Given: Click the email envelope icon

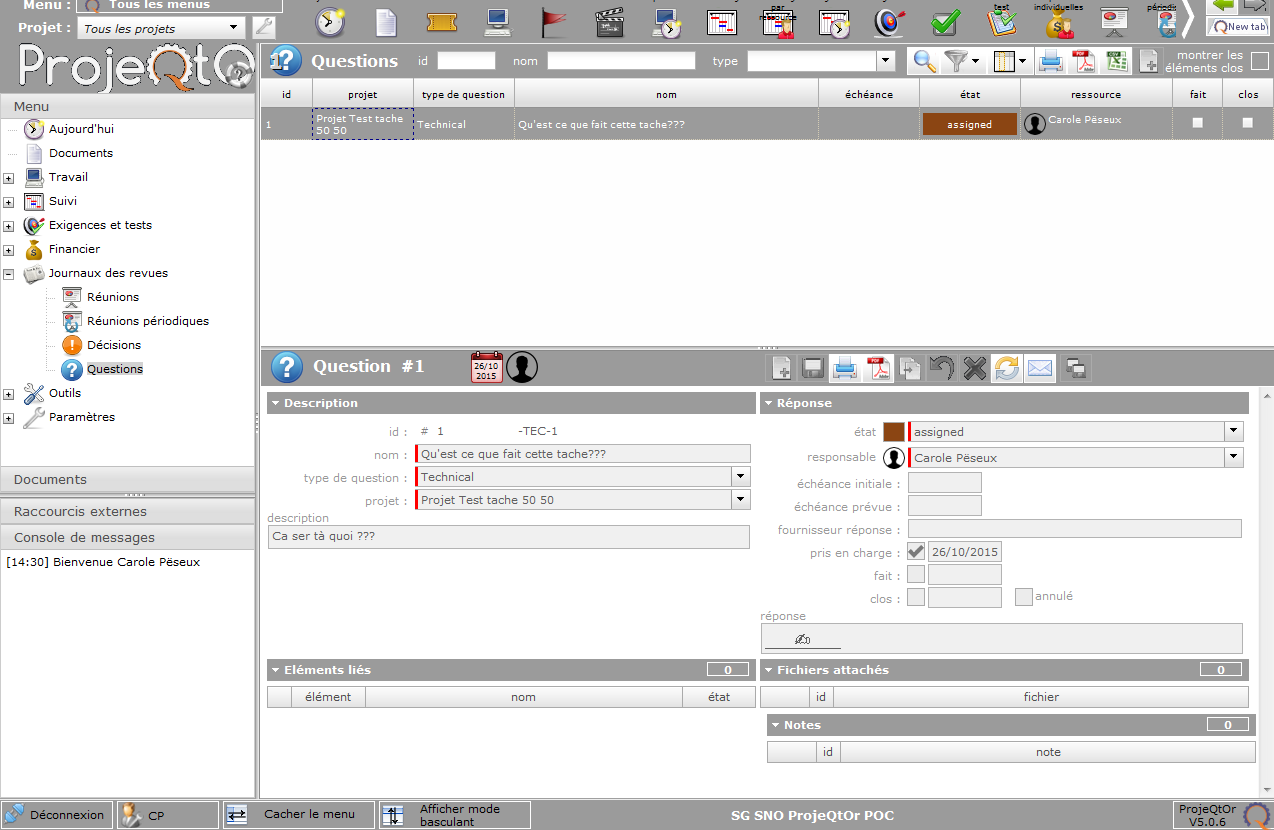Looking at the screenshot, I should [x=1040, y=368].
